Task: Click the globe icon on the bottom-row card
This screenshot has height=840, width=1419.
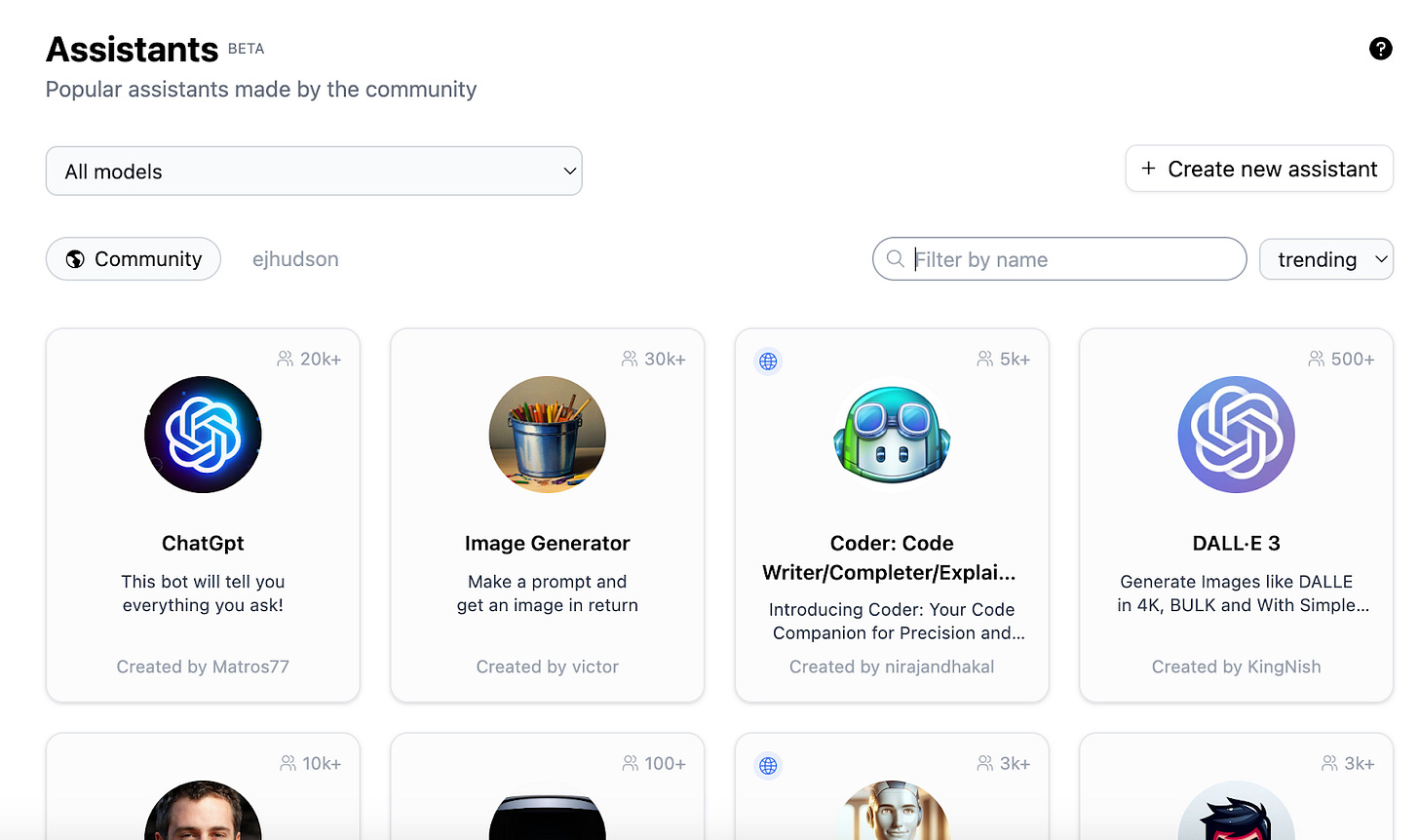Action: click(x=768, y=766)
